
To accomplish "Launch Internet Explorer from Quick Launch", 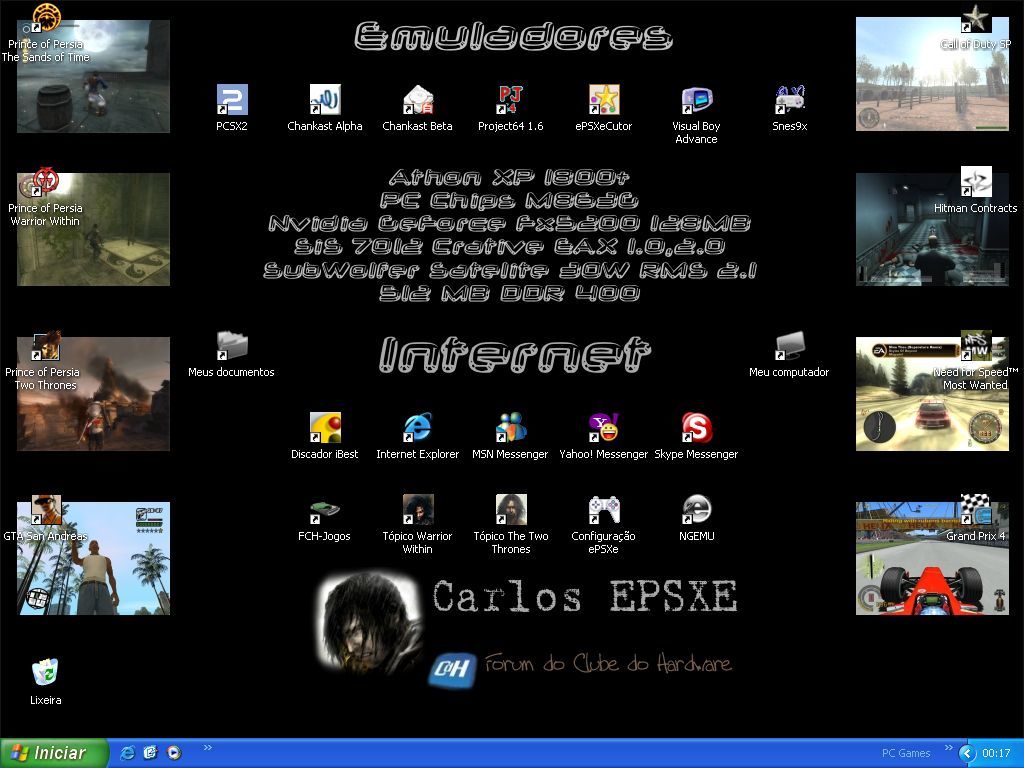I will pyautogui.click(x=127, y=753).
